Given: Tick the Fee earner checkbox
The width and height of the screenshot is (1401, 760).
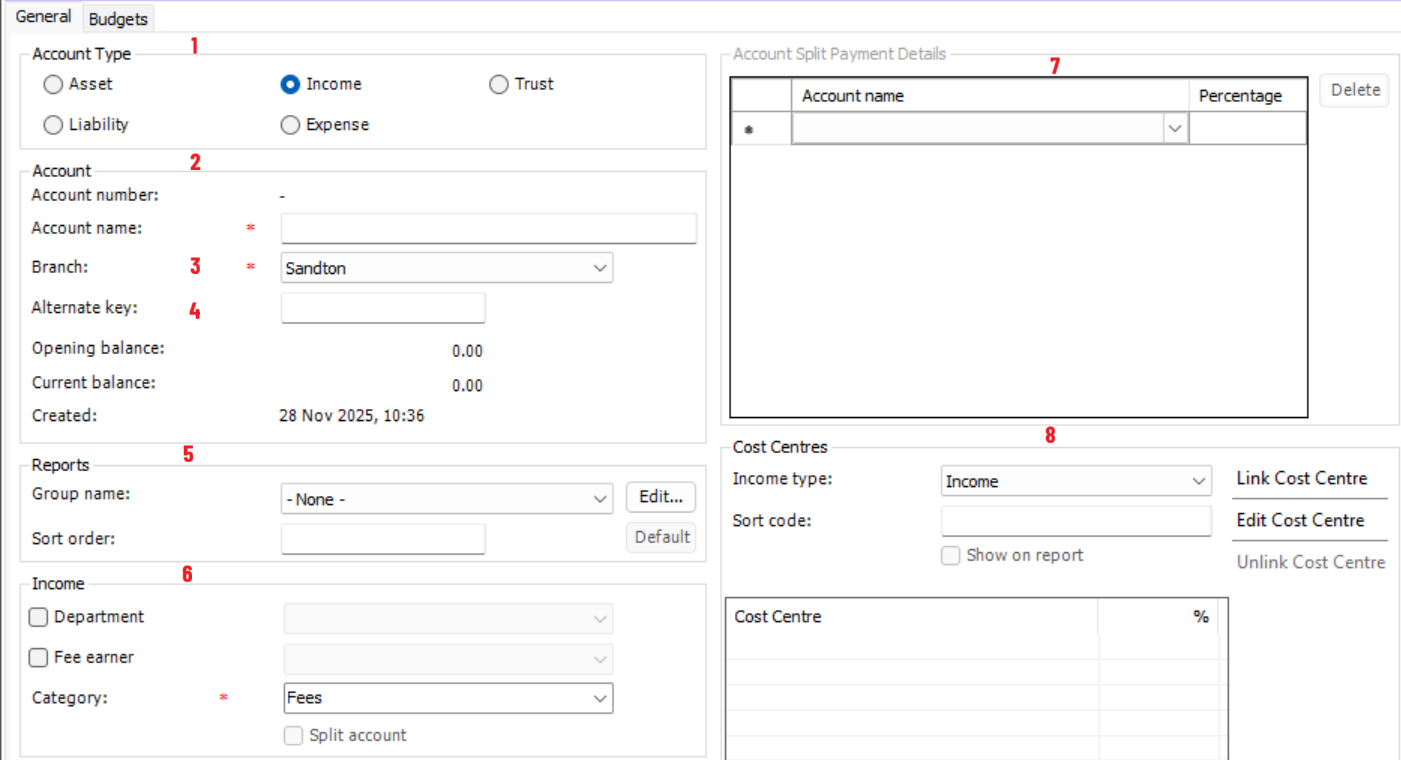Looking at the screenshot, I should pos(39,658).
